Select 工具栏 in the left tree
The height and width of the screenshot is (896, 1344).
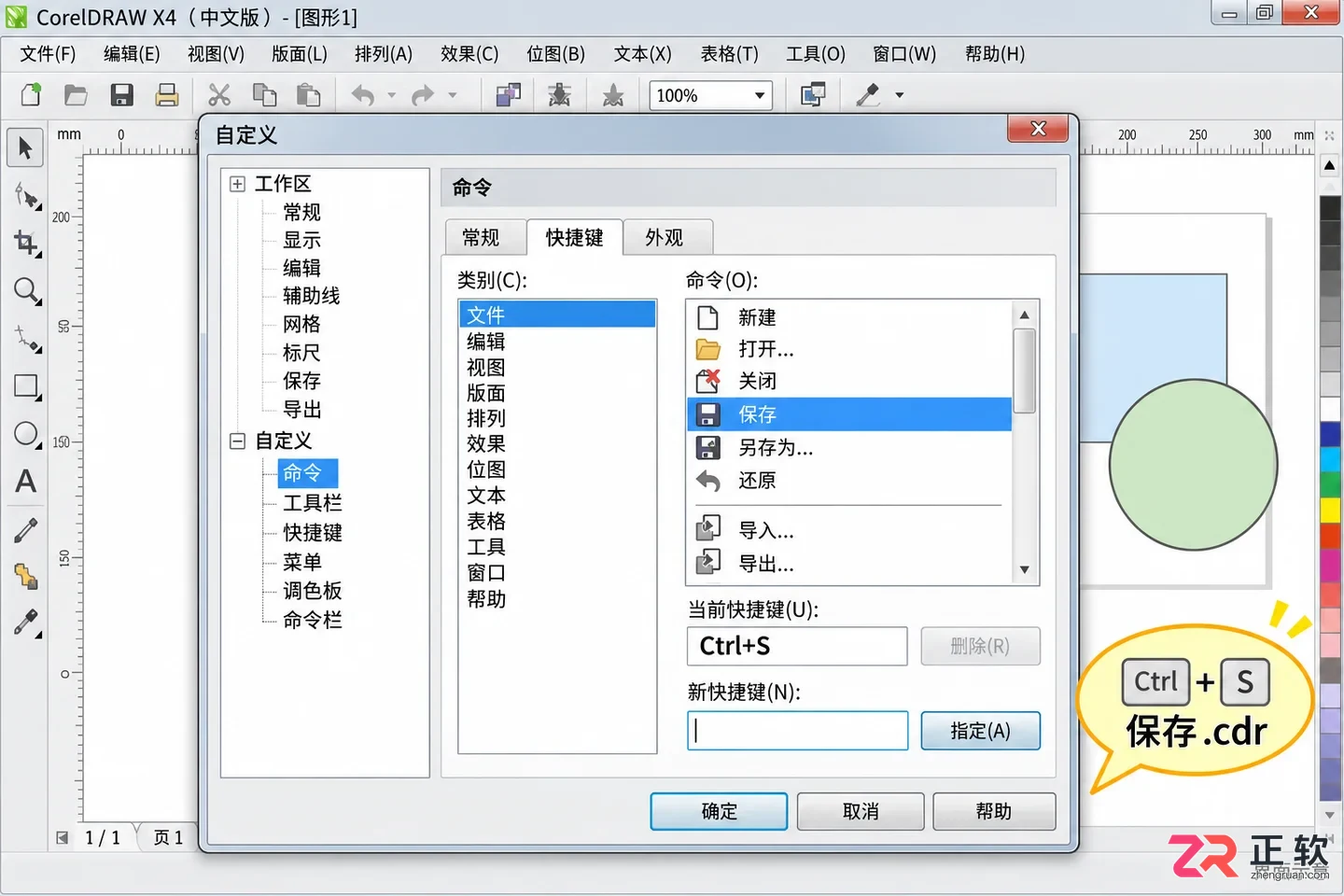pyautogui.click(x=313, y=503)
